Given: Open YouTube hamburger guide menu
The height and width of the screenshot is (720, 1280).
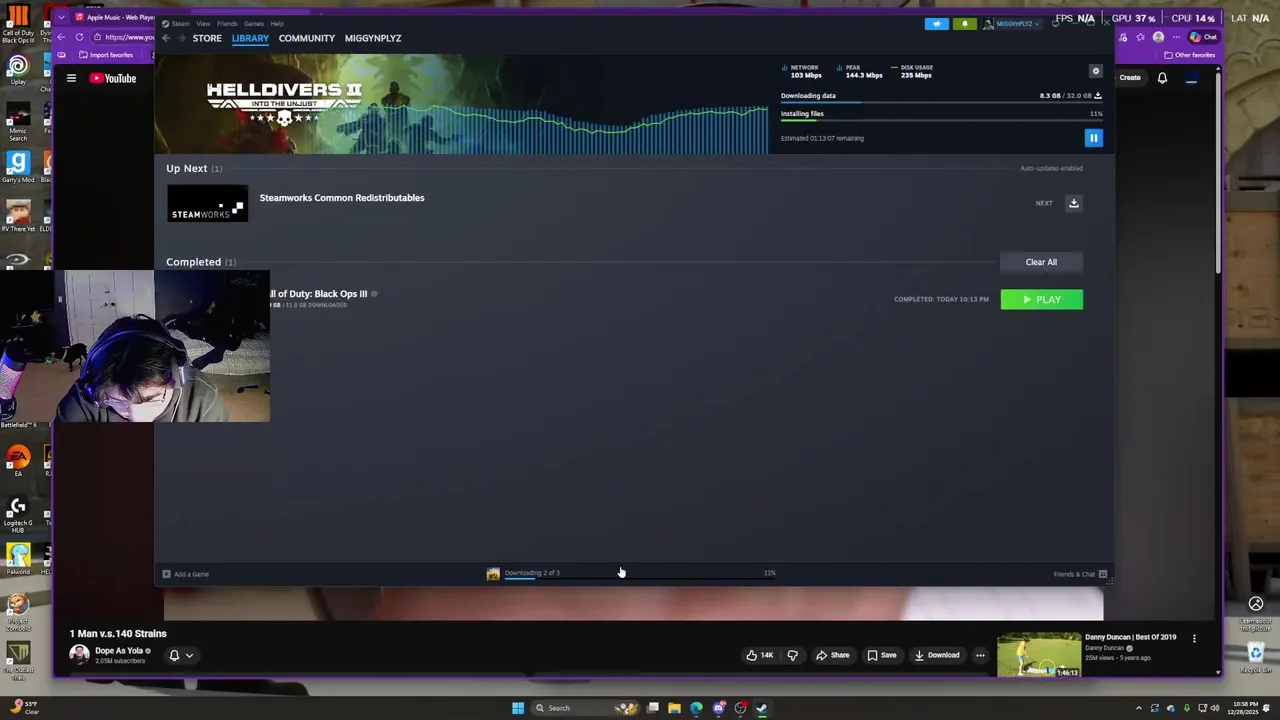Looking at the screenshot, I should coord(71,78).
